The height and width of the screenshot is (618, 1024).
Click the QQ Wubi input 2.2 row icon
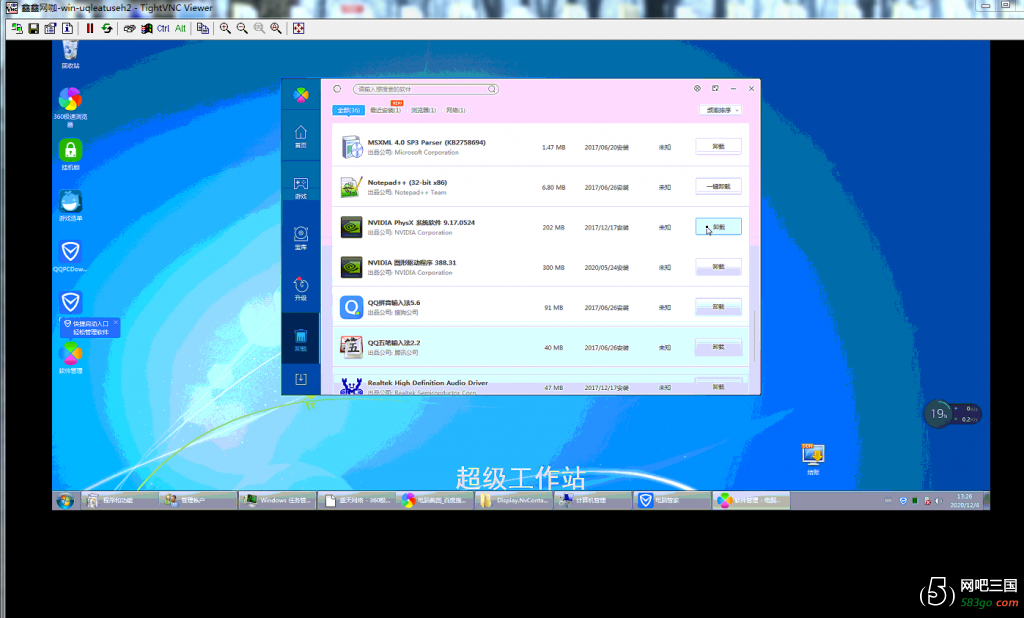click(x=351, y=347)
